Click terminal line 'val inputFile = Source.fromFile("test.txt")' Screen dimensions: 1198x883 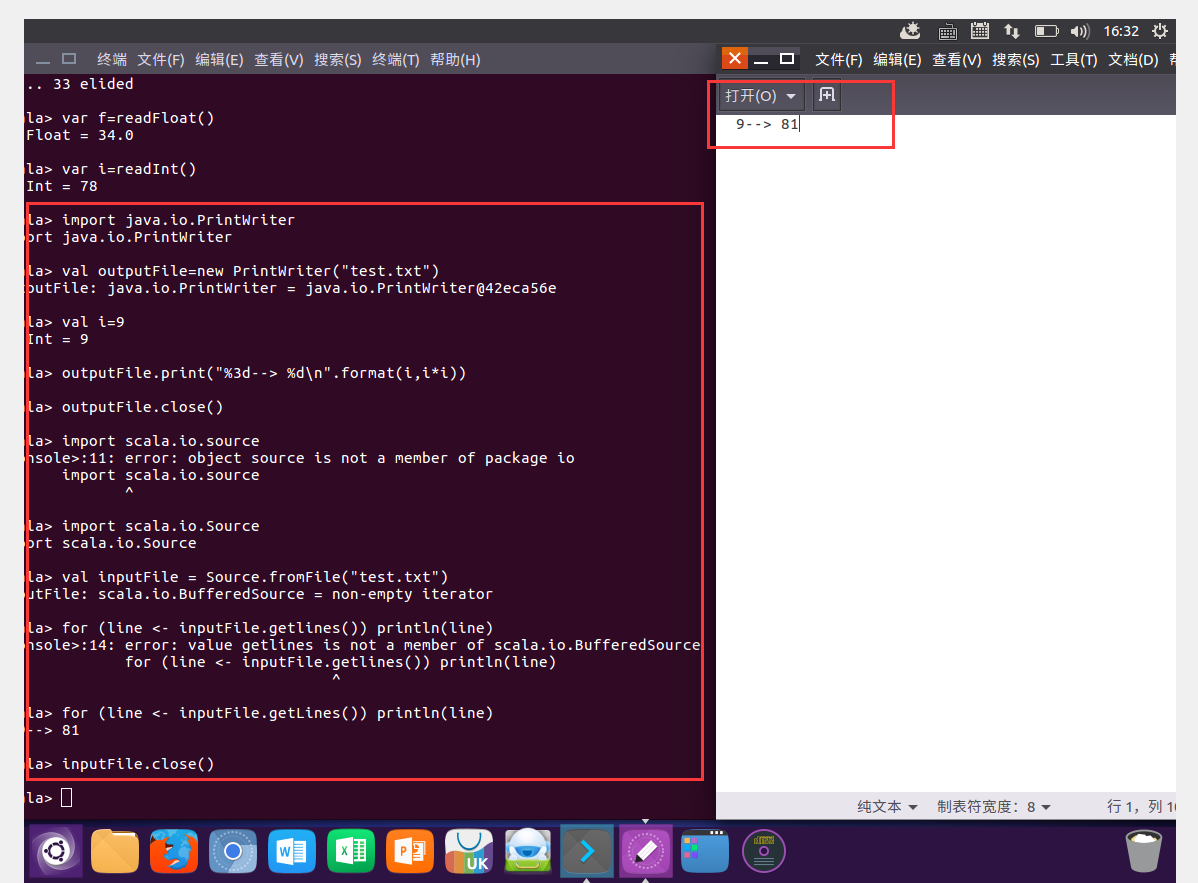[x=254, y=577]
